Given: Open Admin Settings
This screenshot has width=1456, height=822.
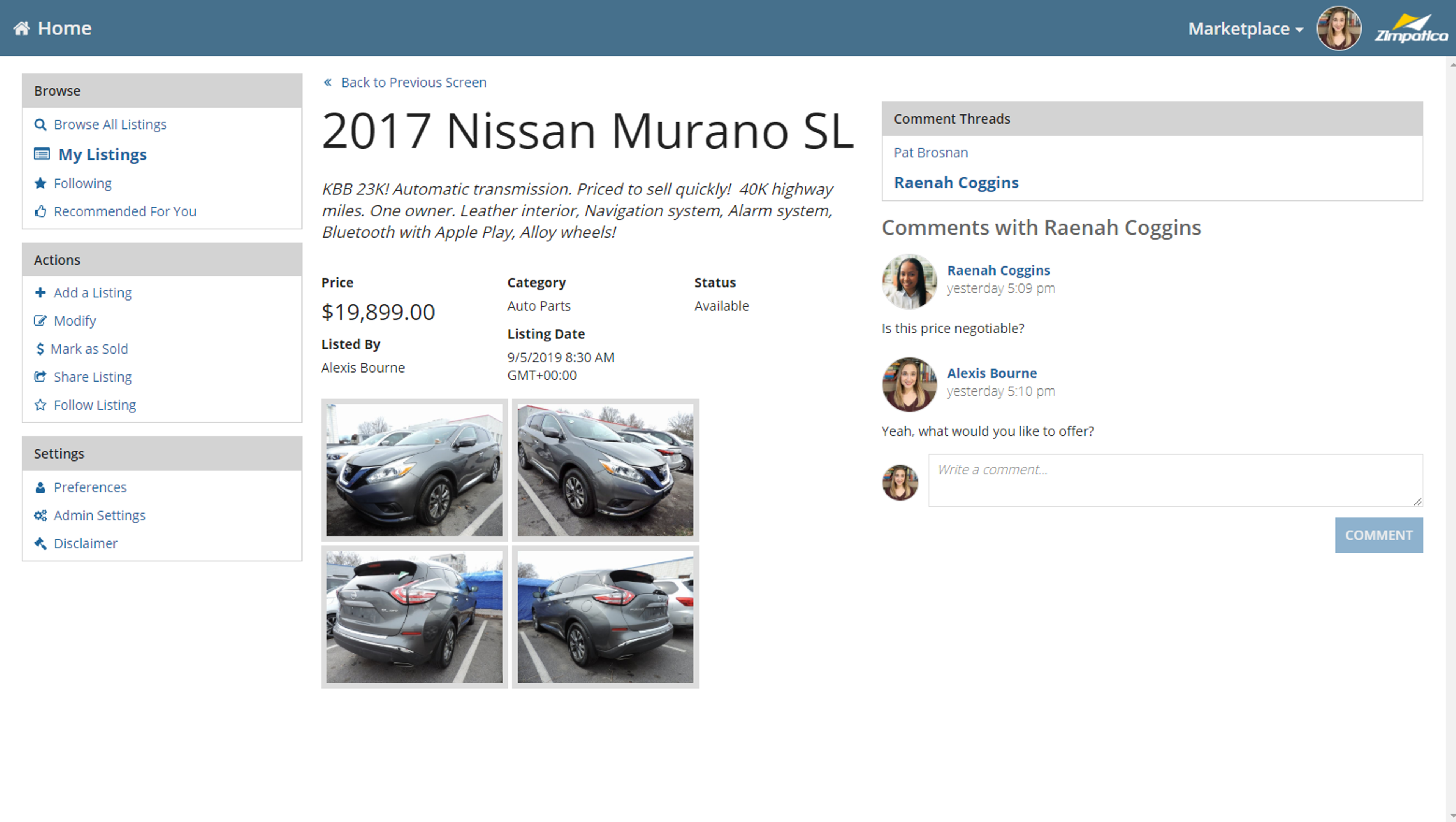Looking at the screenshot, I should pyautogui.click(x=99, y=516).
